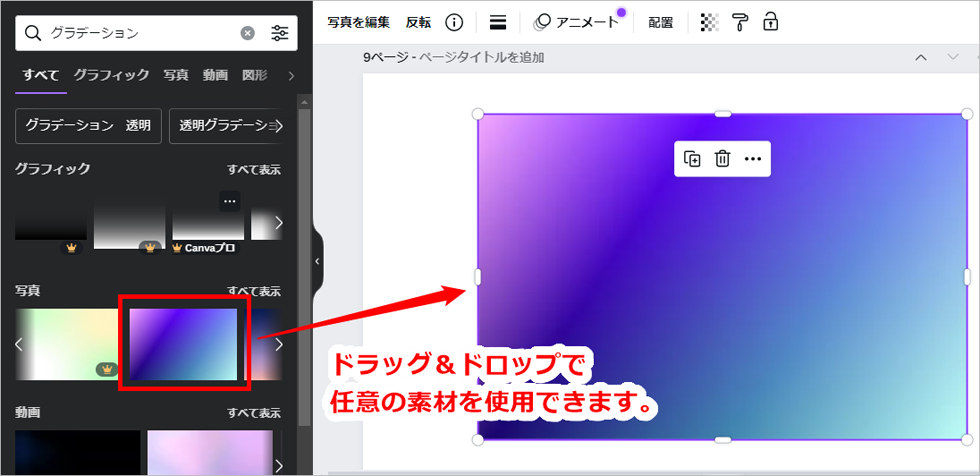Collapse the side panel with handle
This screenshot has height=476, width=980.
click(317, 260)
